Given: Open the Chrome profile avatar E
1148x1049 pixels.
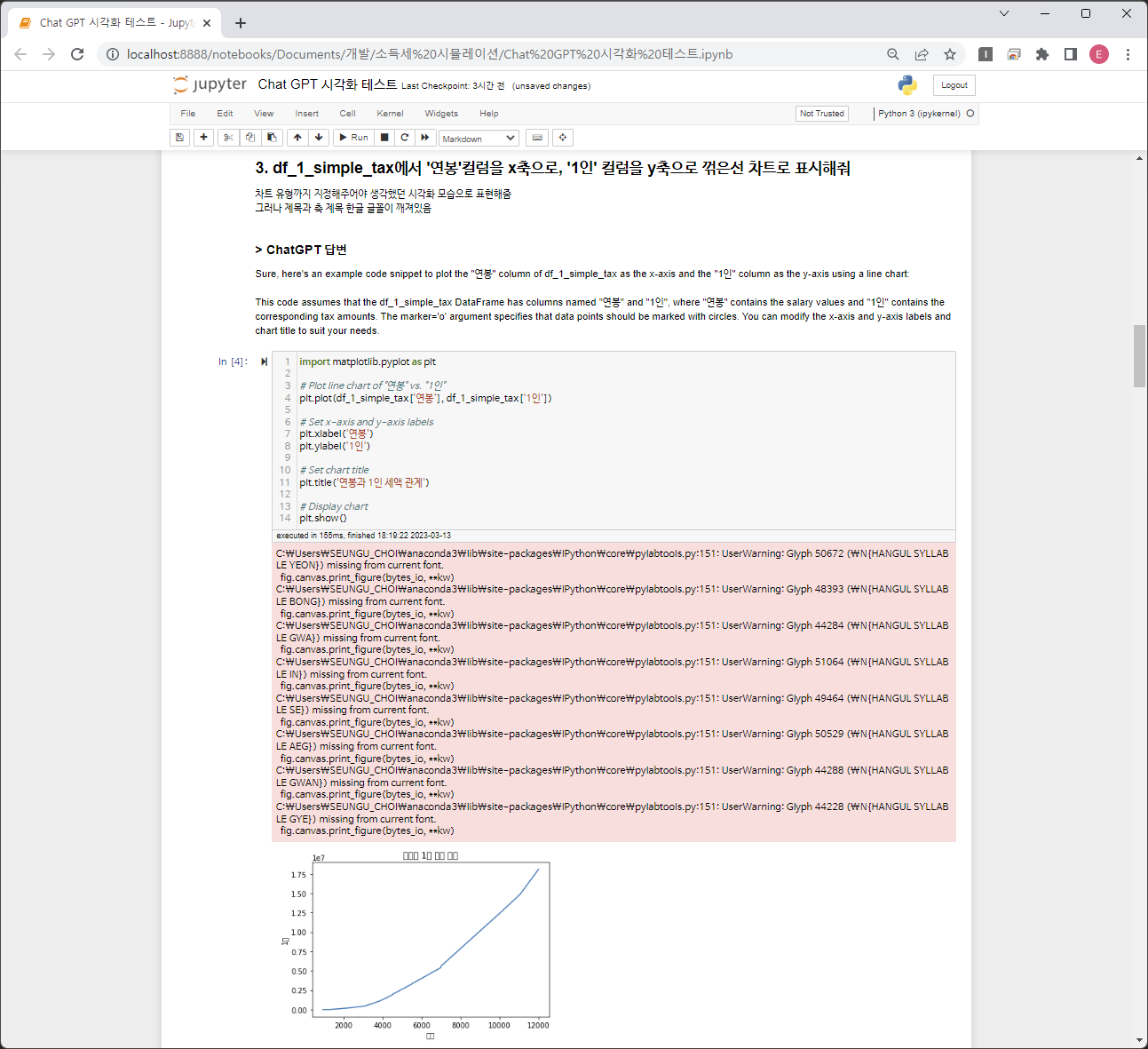Looking at the screenshot, I should coord(1099,54).
